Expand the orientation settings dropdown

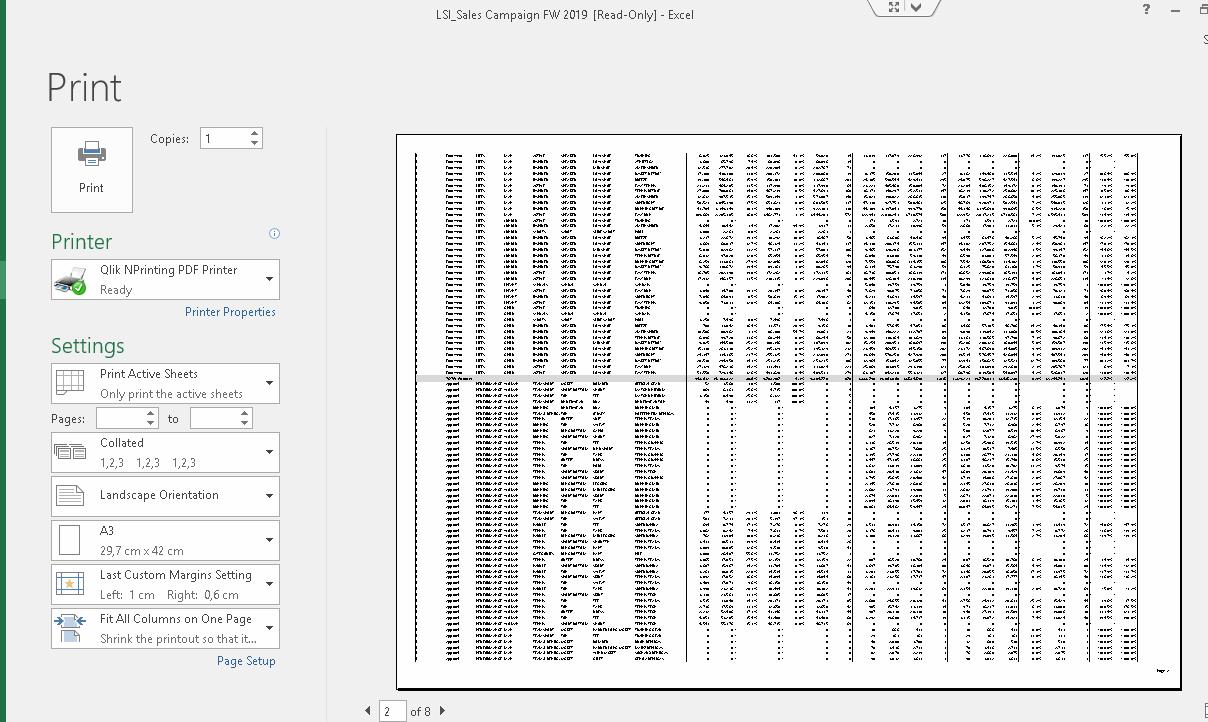[267, 495]
